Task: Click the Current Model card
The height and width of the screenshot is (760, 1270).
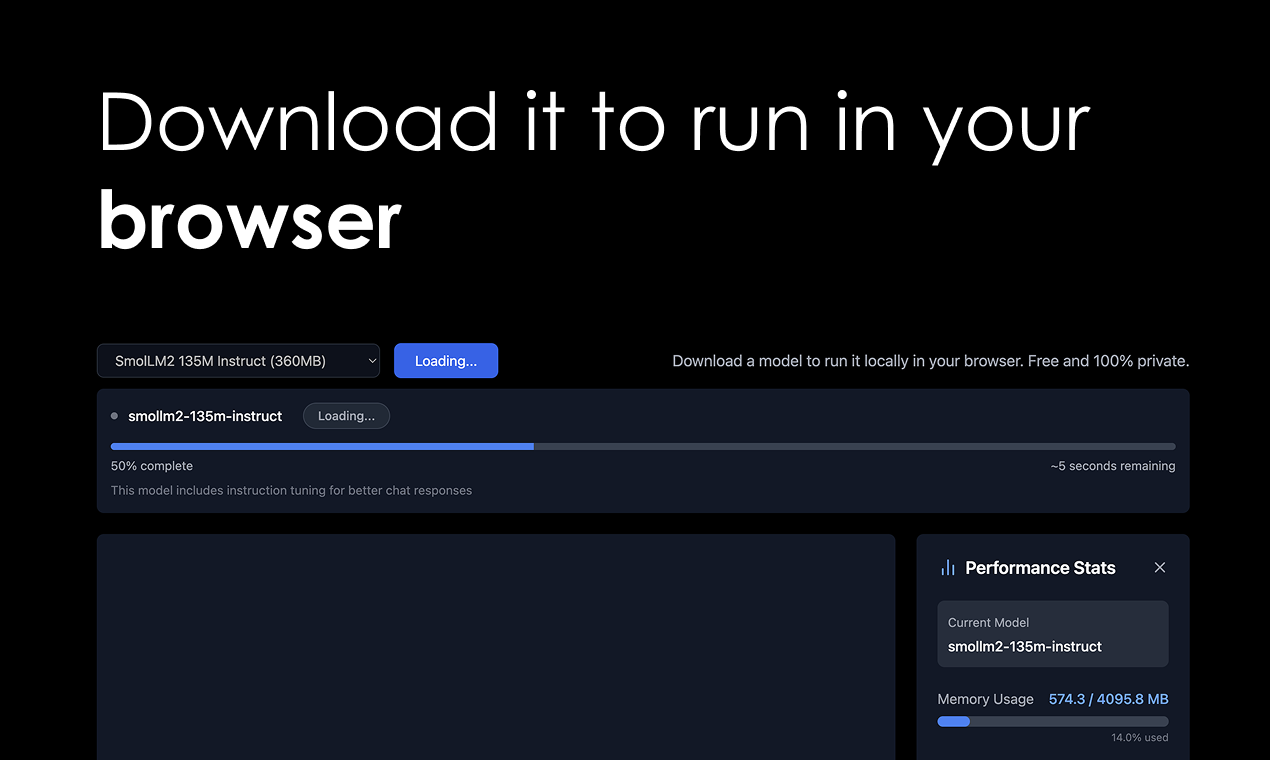Action: point(1053,634)
